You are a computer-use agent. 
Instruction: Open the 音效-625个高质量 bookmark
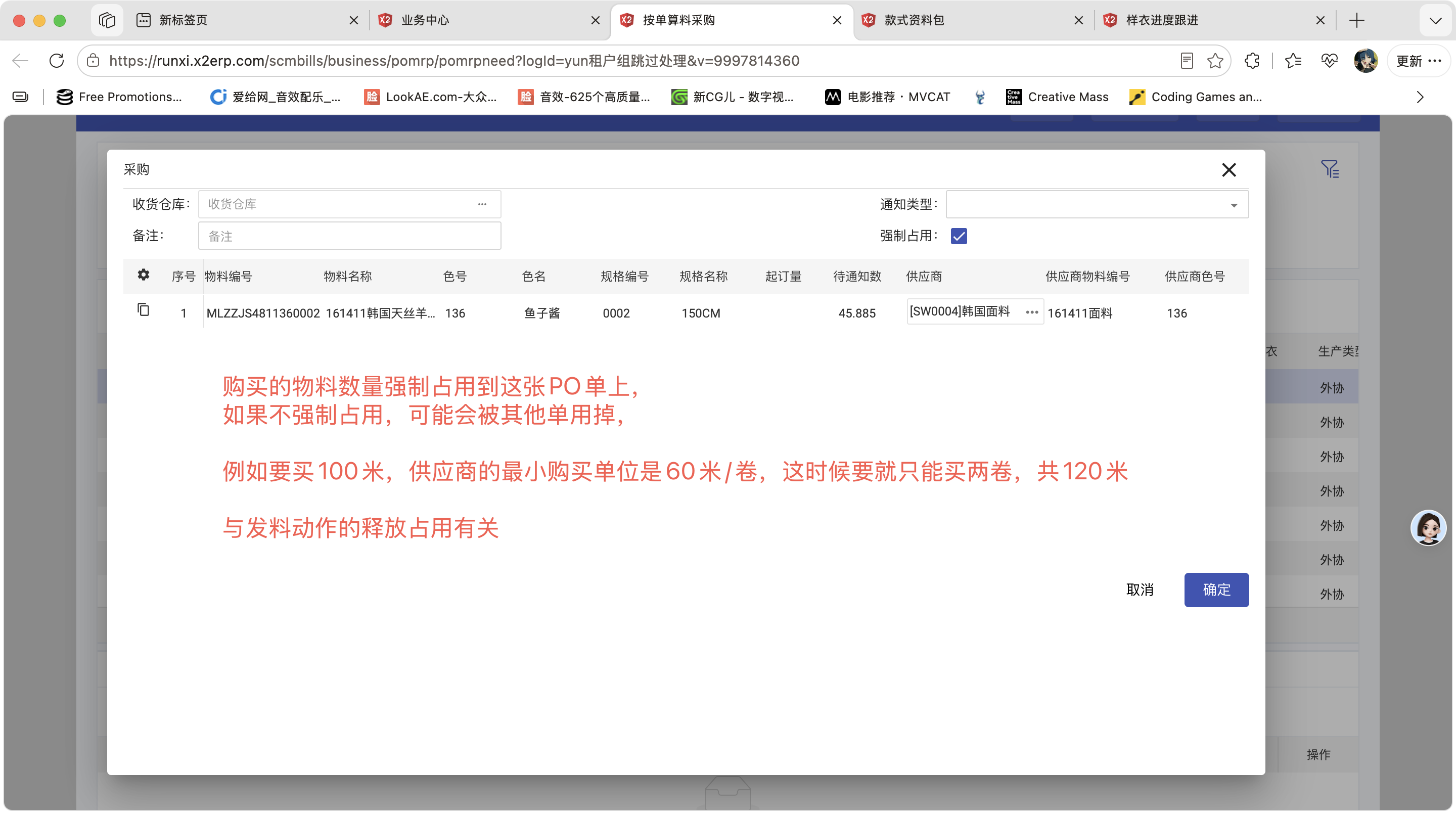click(584, 97)
